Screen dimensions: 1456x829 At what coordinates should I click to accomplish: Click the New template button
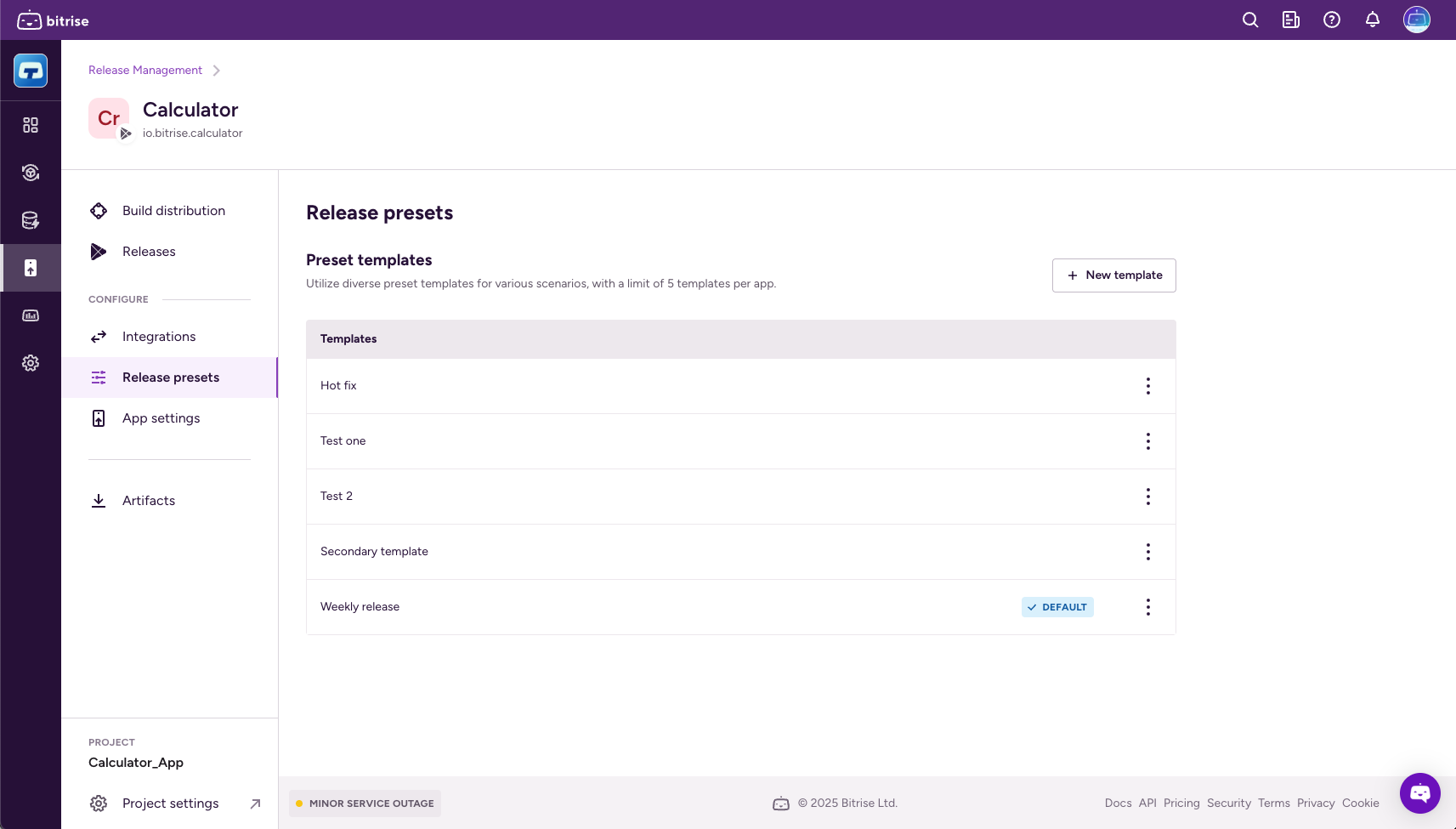(1113, 275)
